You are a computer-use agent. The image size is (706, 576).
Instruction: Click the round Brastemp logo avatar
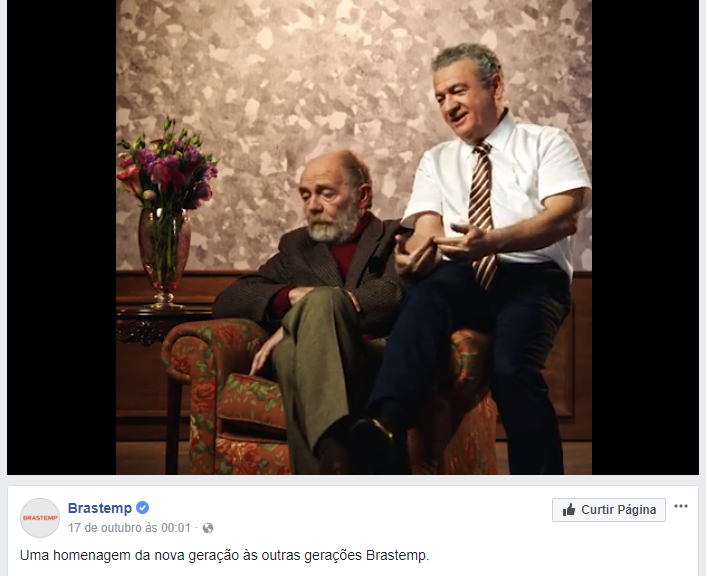(40, 518)
